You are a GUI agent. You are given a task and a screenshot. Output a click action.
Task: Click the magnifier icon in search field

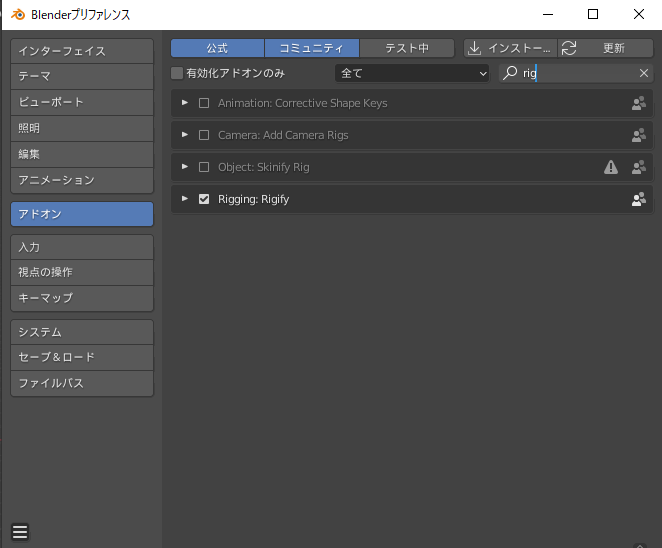[510, 73]
